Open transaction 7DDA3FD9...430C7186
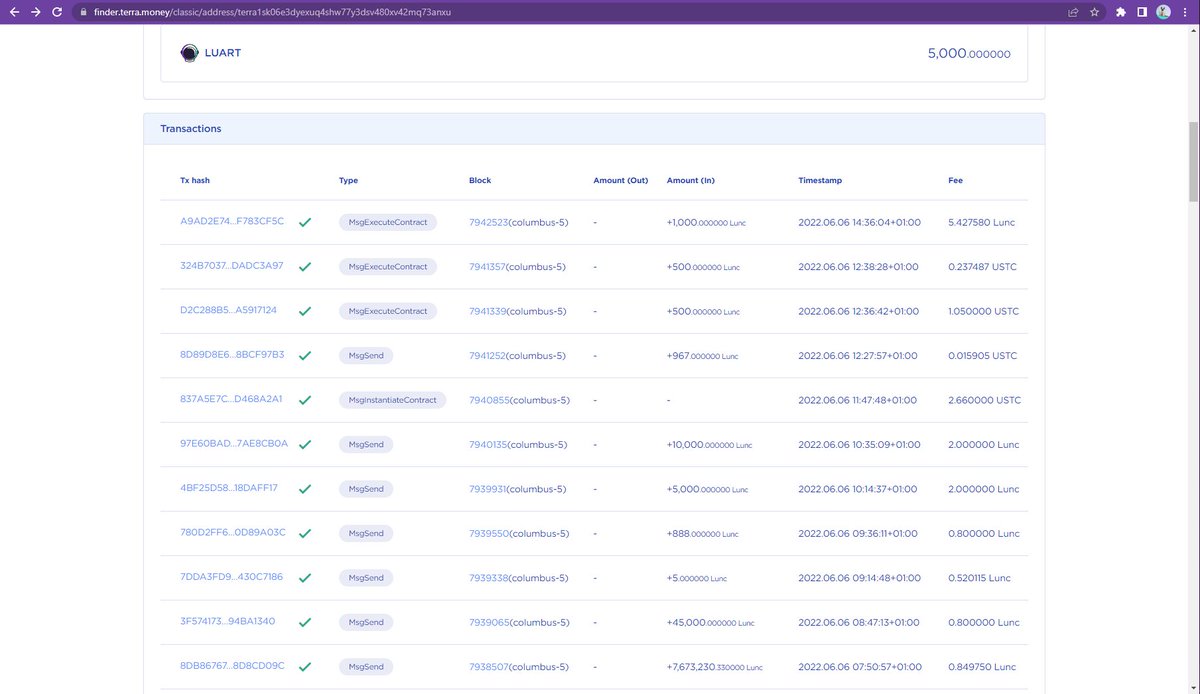1200x694 pixels. click(231, 577)
